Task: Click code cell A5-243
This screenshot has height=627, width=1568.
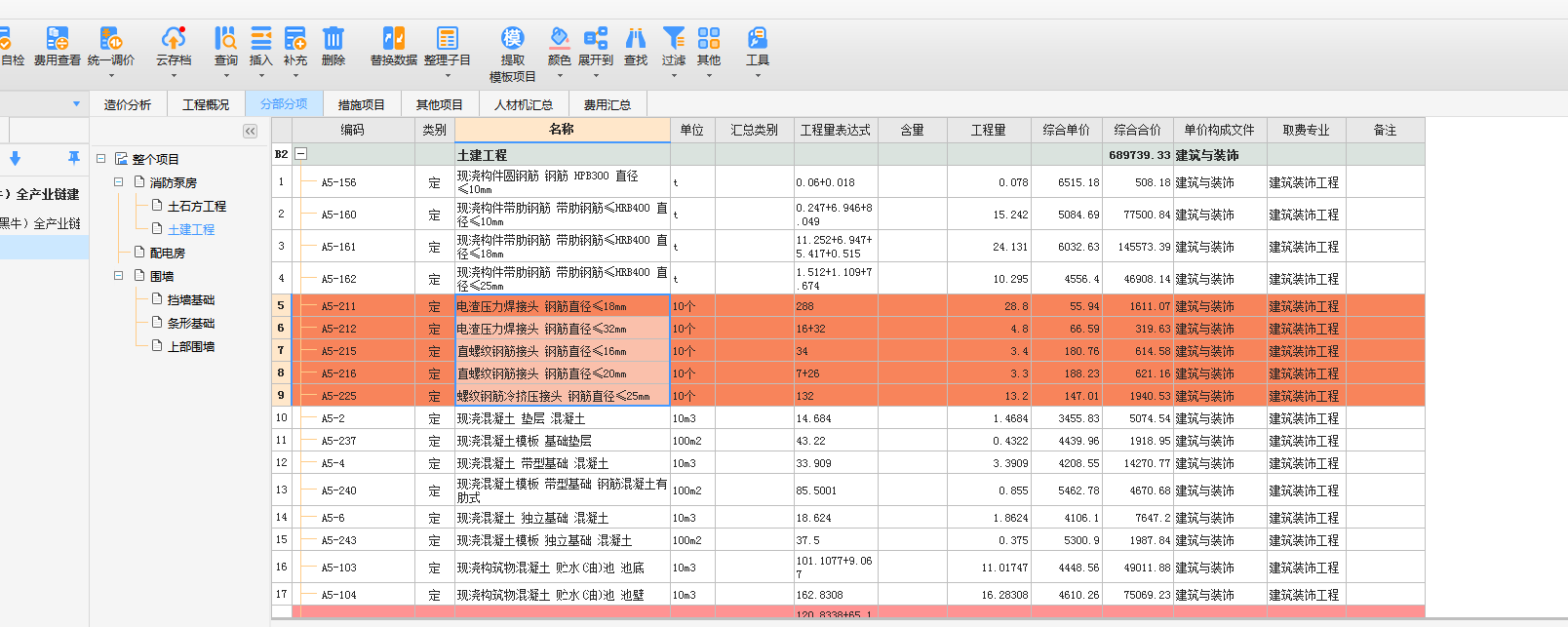Action: [353, 540]
